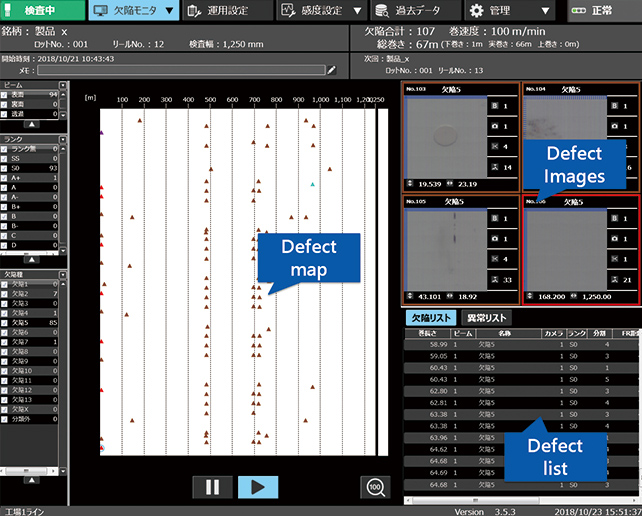Toggle the 欠陥X defect type checkbox

(x=4, y=410)
